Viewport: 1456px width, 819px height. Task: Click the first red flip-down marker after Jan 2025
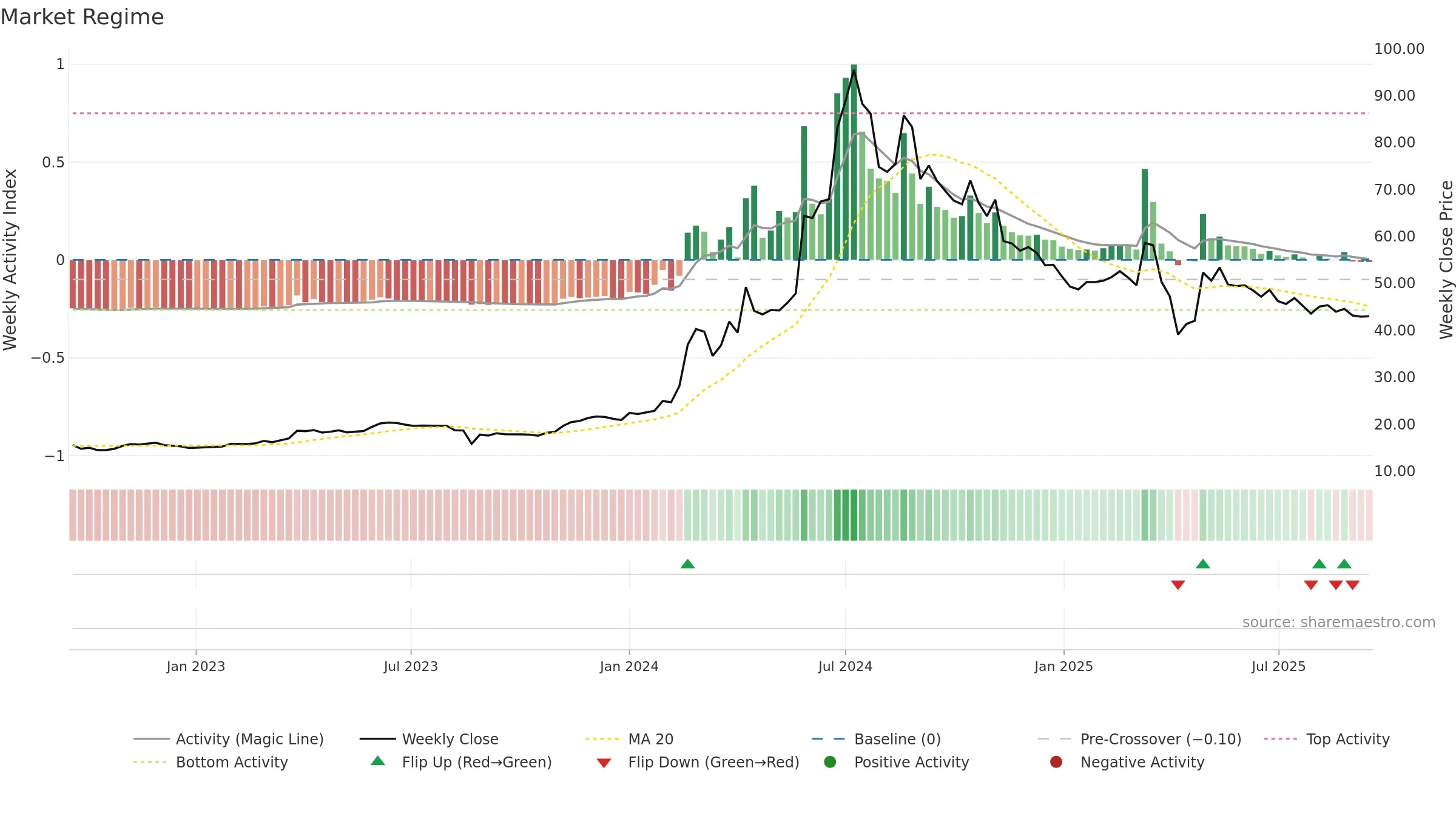tap(1178, 585)
